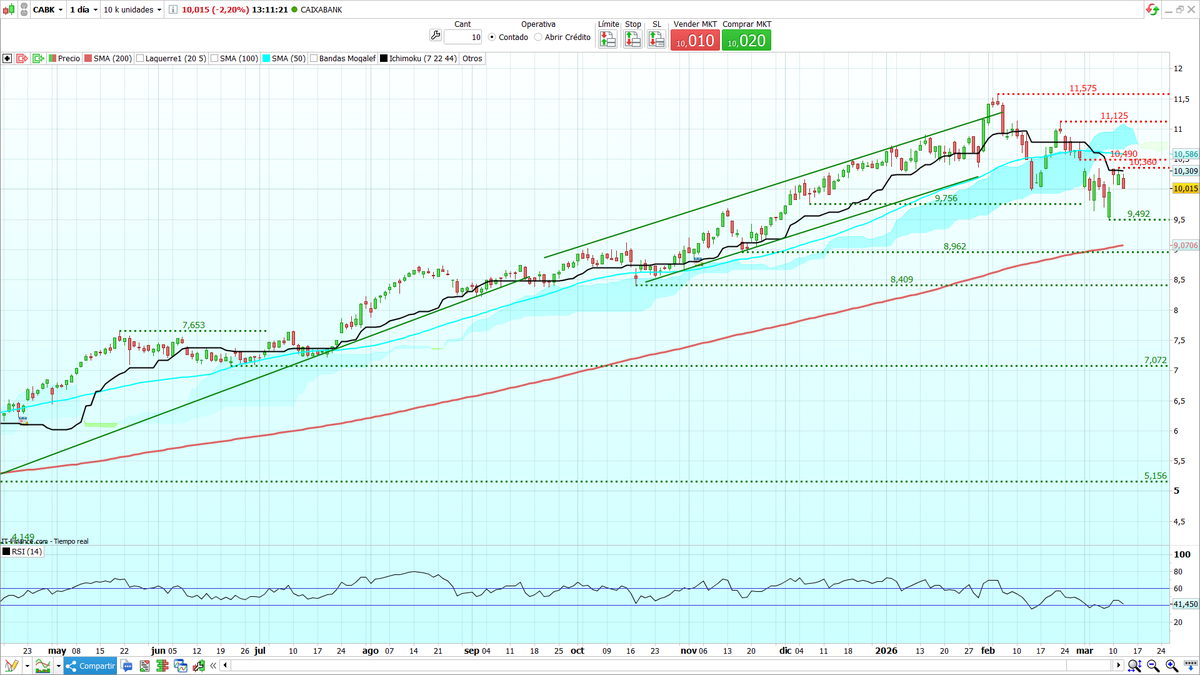Open the '10 k unidades' dropdown
Image resolution: width=1200 pixels, height=675 pixels.
tap(132, 9)
